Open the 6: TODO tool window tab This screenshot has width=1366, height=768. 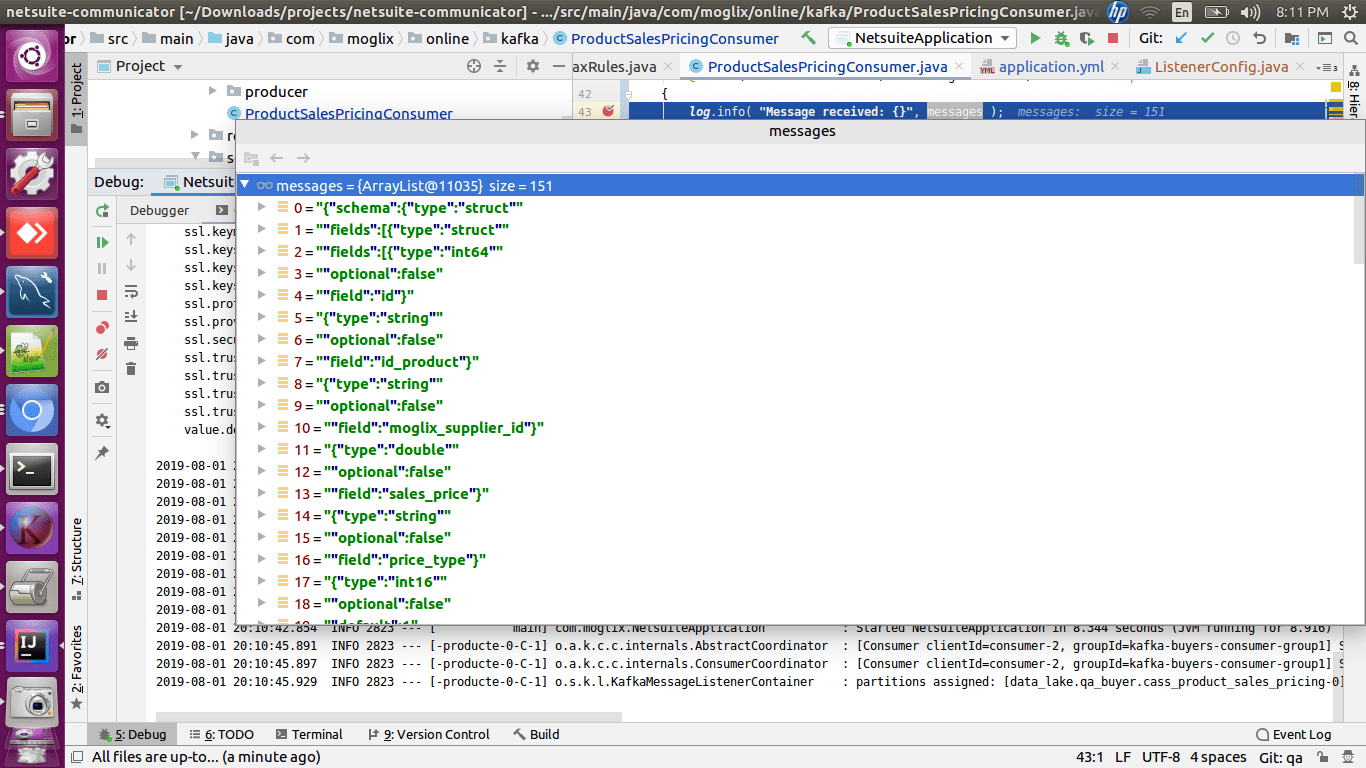[220, 734]
